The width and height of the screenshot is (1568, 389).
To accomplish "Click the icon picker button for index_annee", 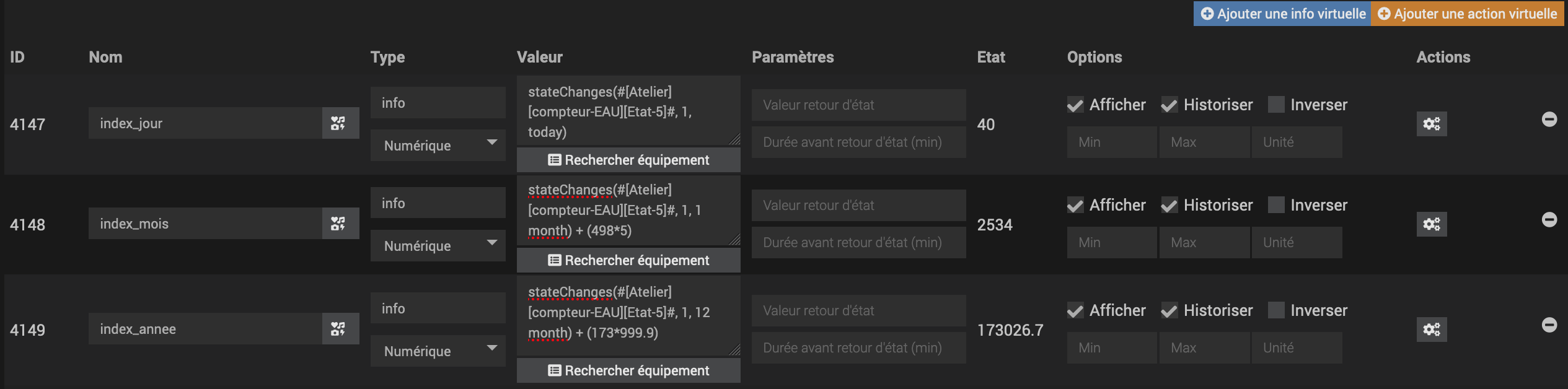I will [x=340, y=329].
